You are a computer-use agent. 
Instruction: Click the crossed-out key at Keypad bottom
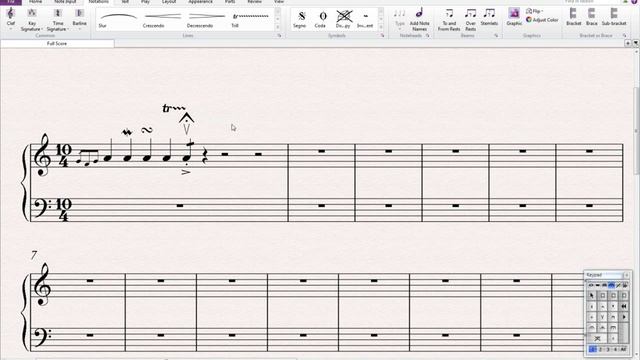click(x=597, y=338)
